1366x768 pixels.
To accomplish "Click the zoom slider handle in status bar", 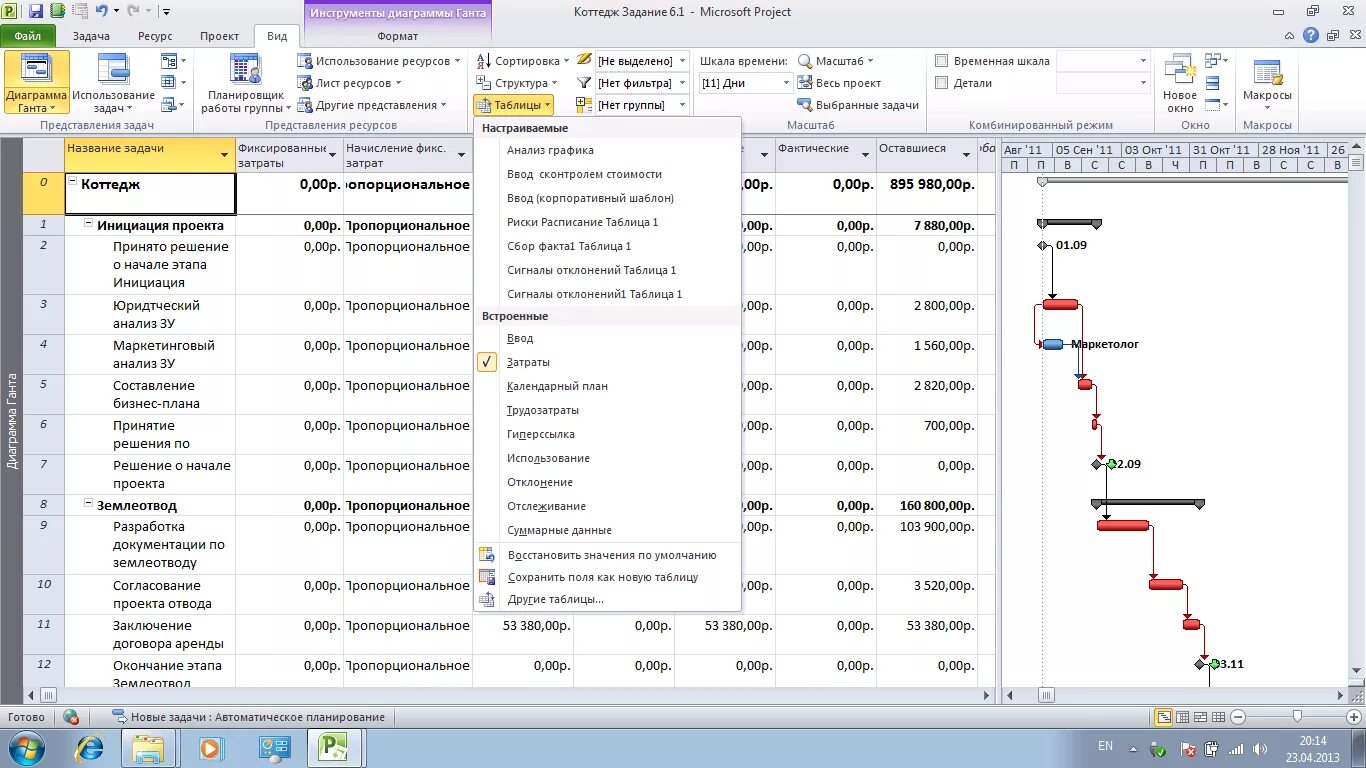I will 1297,717.
